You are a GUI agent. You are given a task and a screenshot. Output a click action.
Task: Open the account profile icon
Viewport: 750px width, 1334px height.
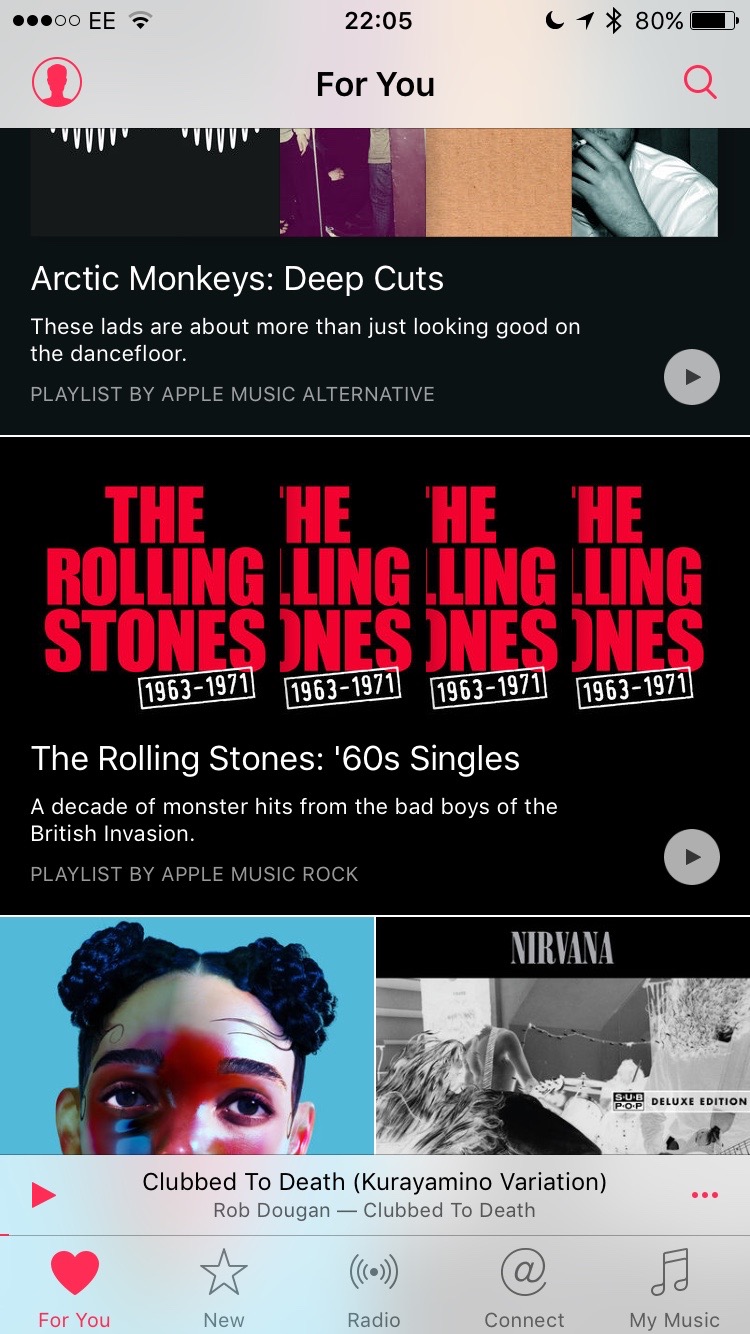click(57, 82)
